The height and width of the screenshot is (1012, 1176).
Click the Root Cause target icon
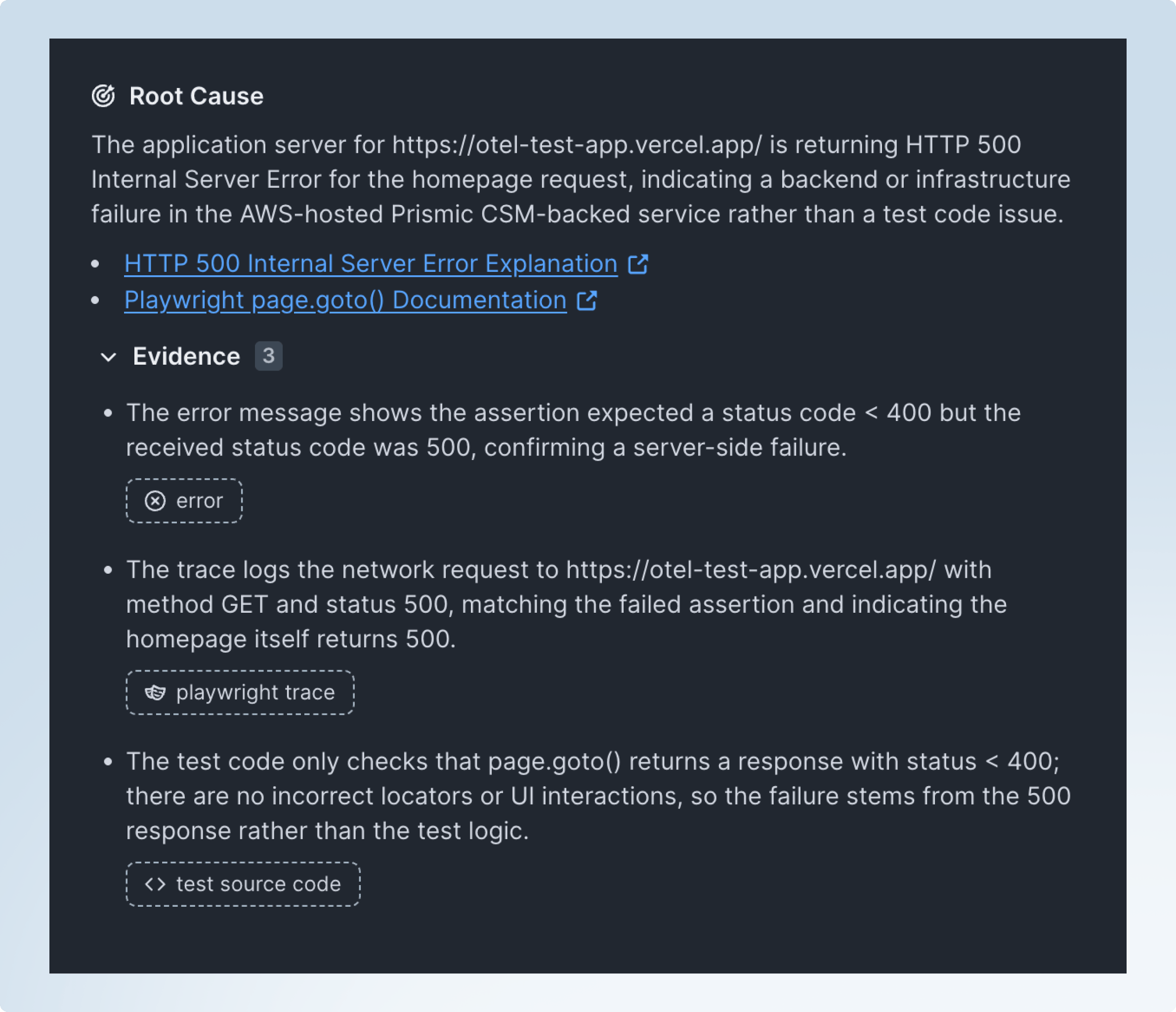[103, 96]
